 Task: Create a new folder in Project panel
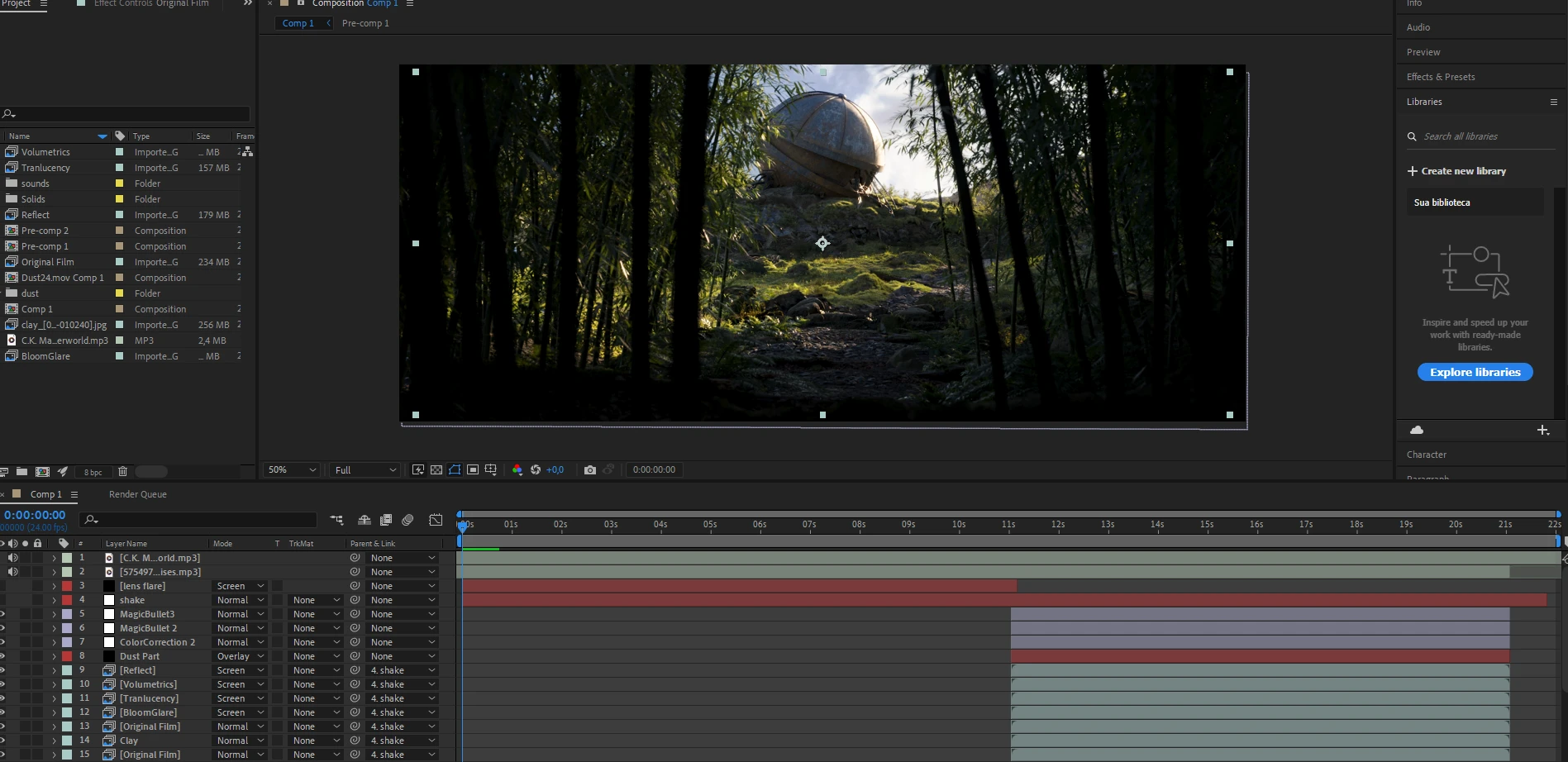(21, 471)
